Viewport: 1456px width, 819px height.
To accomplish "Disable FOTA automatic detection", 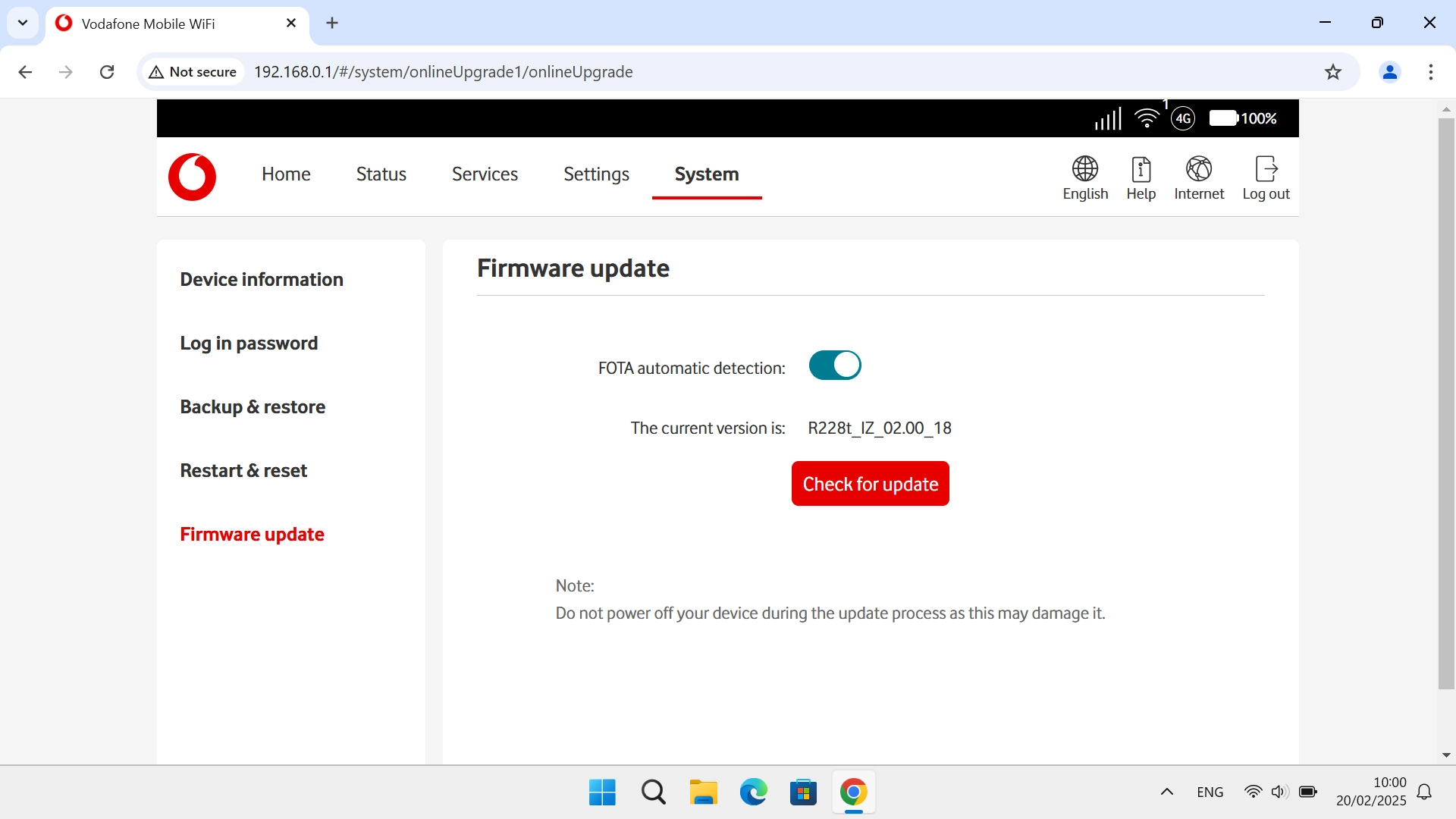I will point(834,365).
